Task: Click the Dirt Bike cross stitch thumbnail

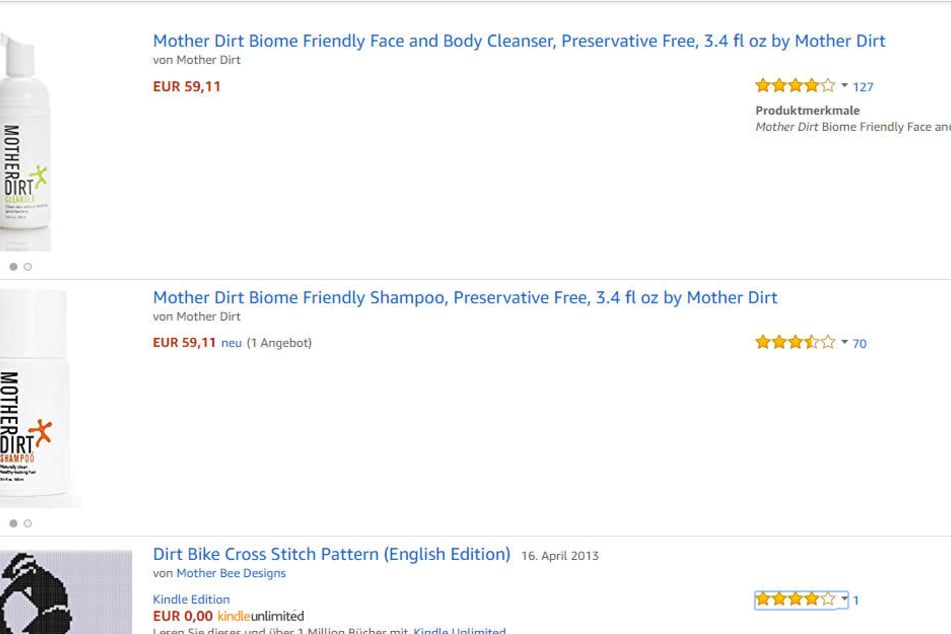Action: 66,592
